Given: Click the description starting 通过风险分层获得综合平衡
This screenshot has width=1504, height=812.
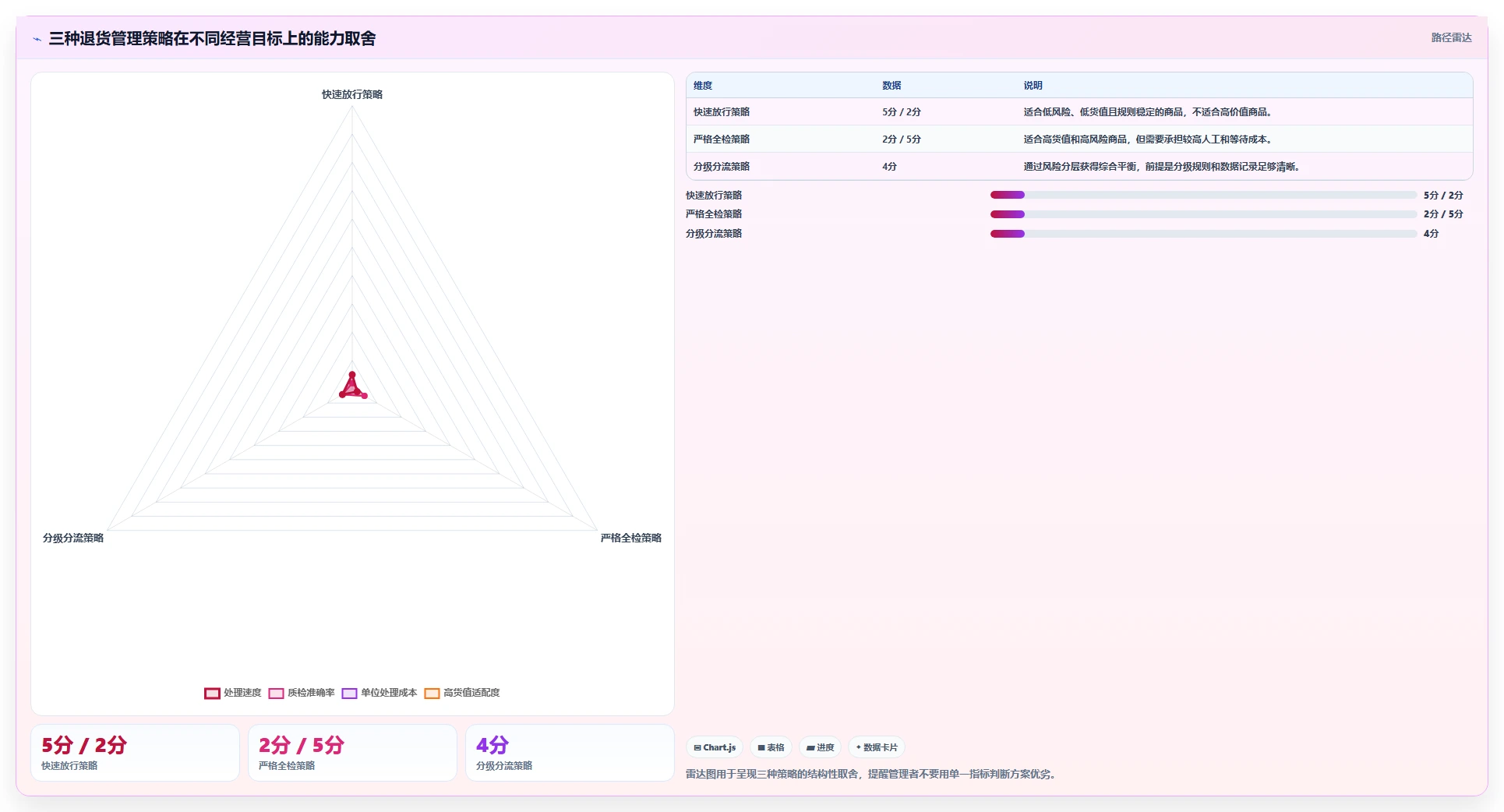Looking at the screenshot, I should click(x=1163, y=167).
